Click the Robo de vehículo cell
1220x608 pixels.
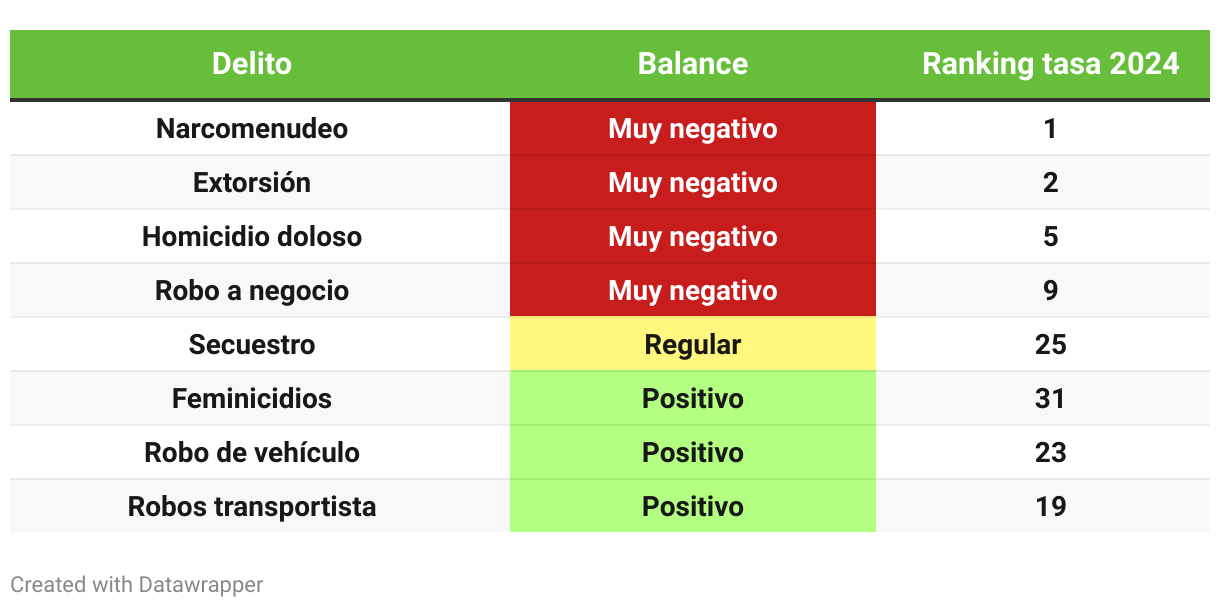click(x=252, y=453)
